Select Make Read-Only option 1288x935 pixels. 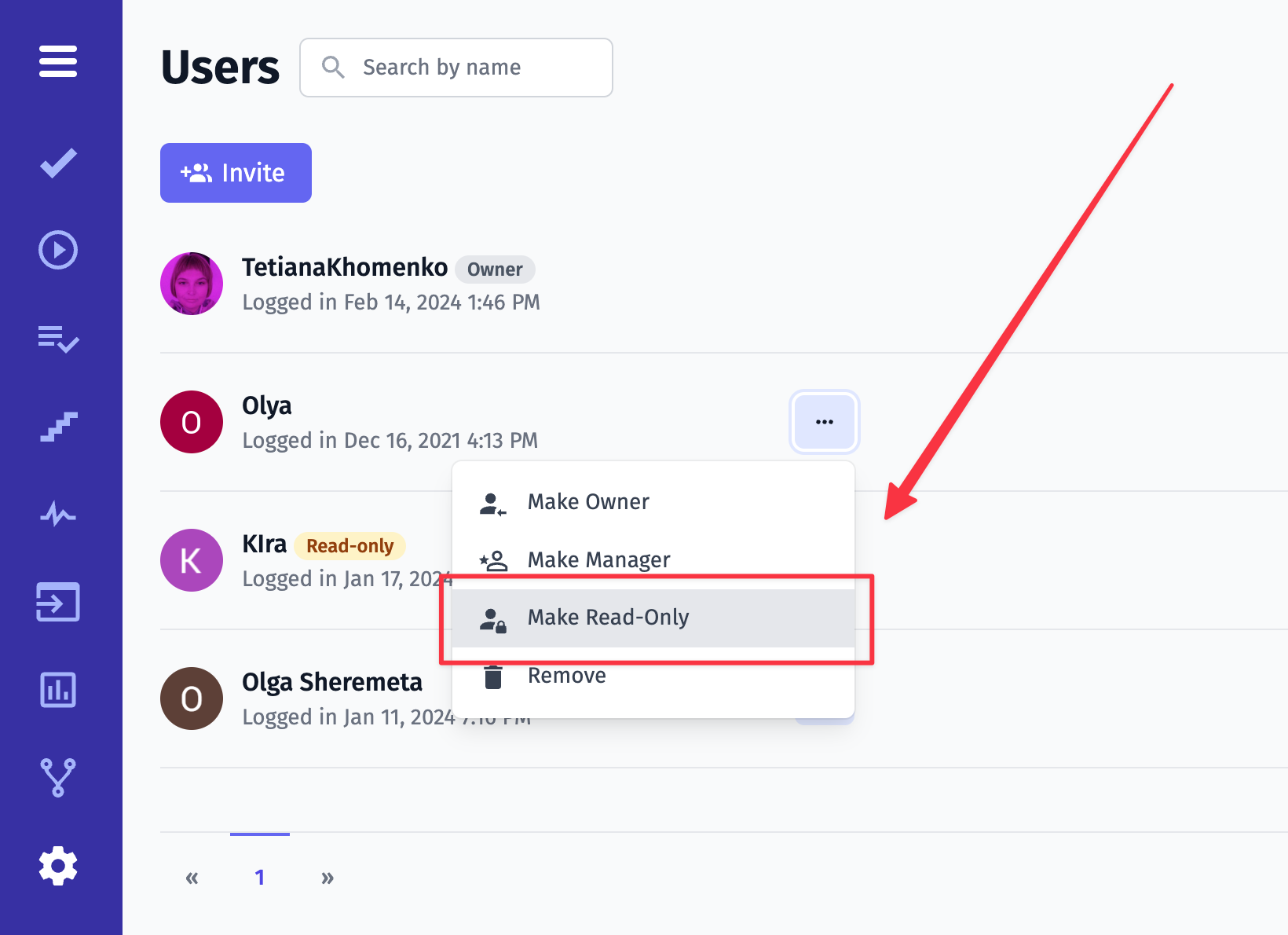point(653,618)
